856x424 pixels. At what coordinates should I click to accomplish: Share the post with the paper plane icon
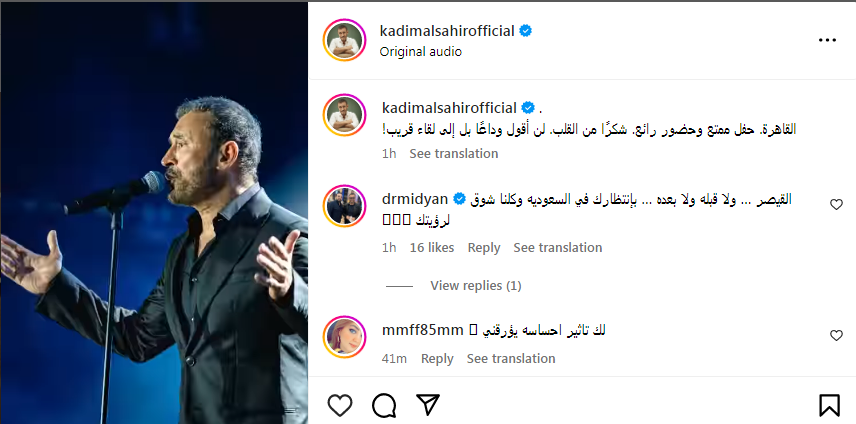pos(428,404)
